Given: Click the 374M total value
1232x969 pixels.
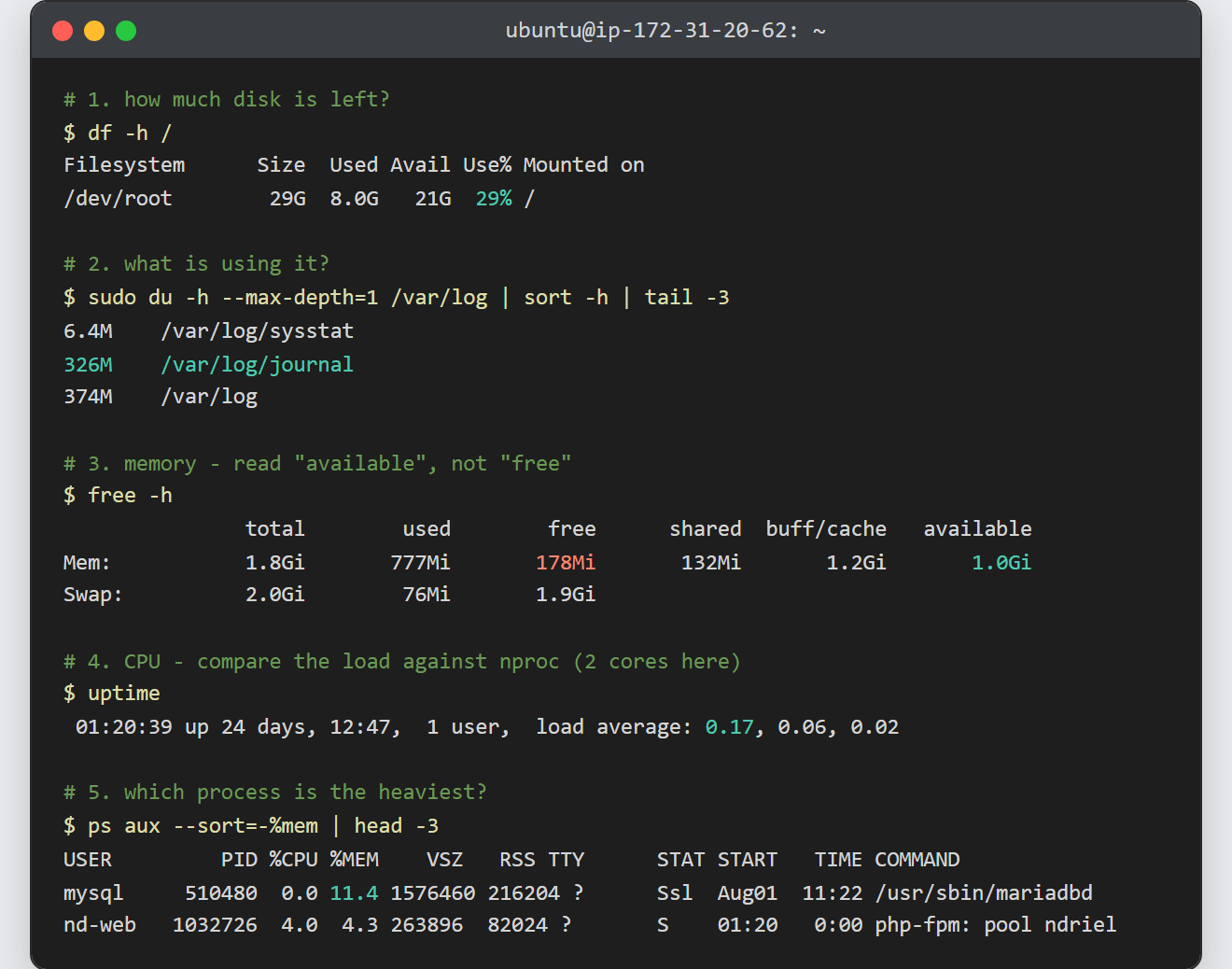Looking at the screenshot, I should click(x=88, y=397).
